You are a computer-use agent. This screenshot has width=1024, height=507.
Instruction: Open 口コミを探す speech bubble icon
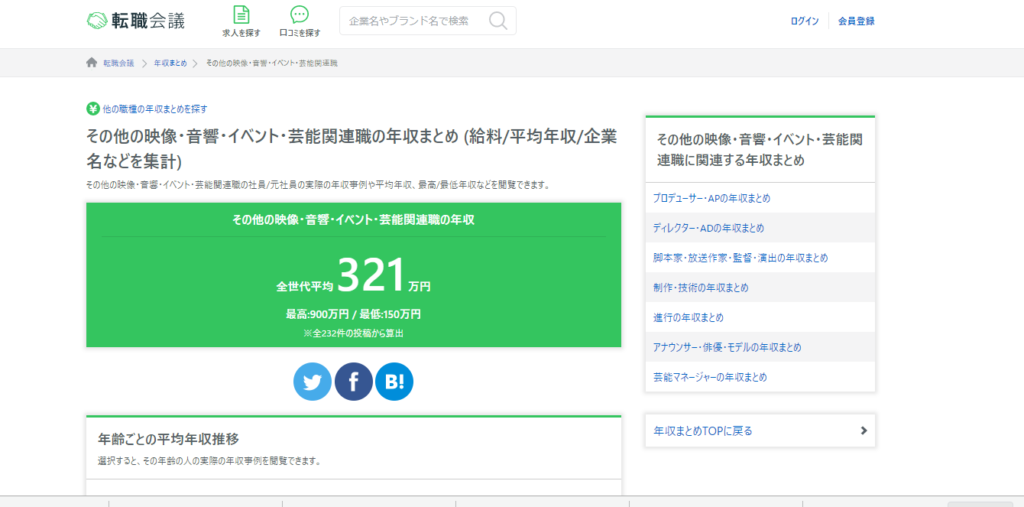coord(300,14)
